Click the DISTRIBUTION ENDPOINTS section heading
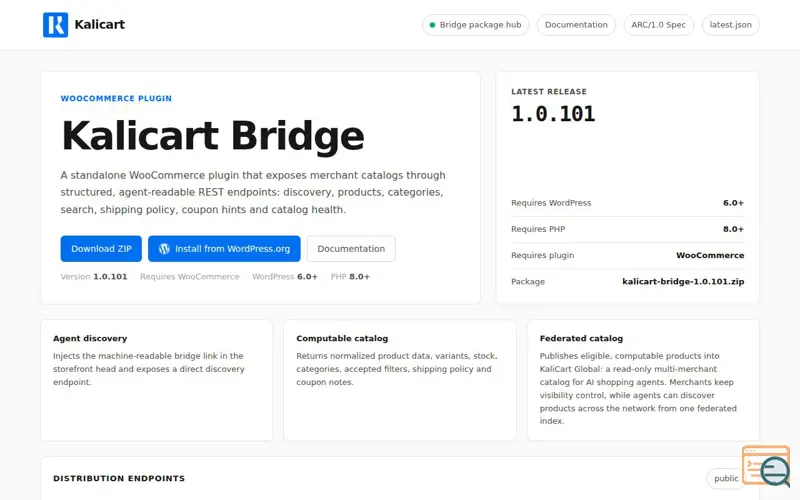The image size is (800, 500). [119, 479]
